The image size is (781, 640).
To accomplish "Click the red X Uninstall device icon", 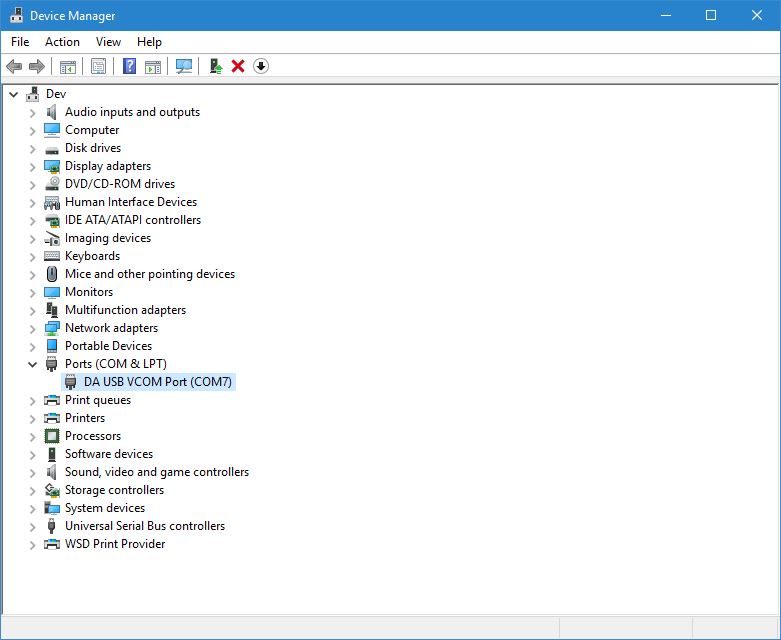I will [x=238, y=66].
